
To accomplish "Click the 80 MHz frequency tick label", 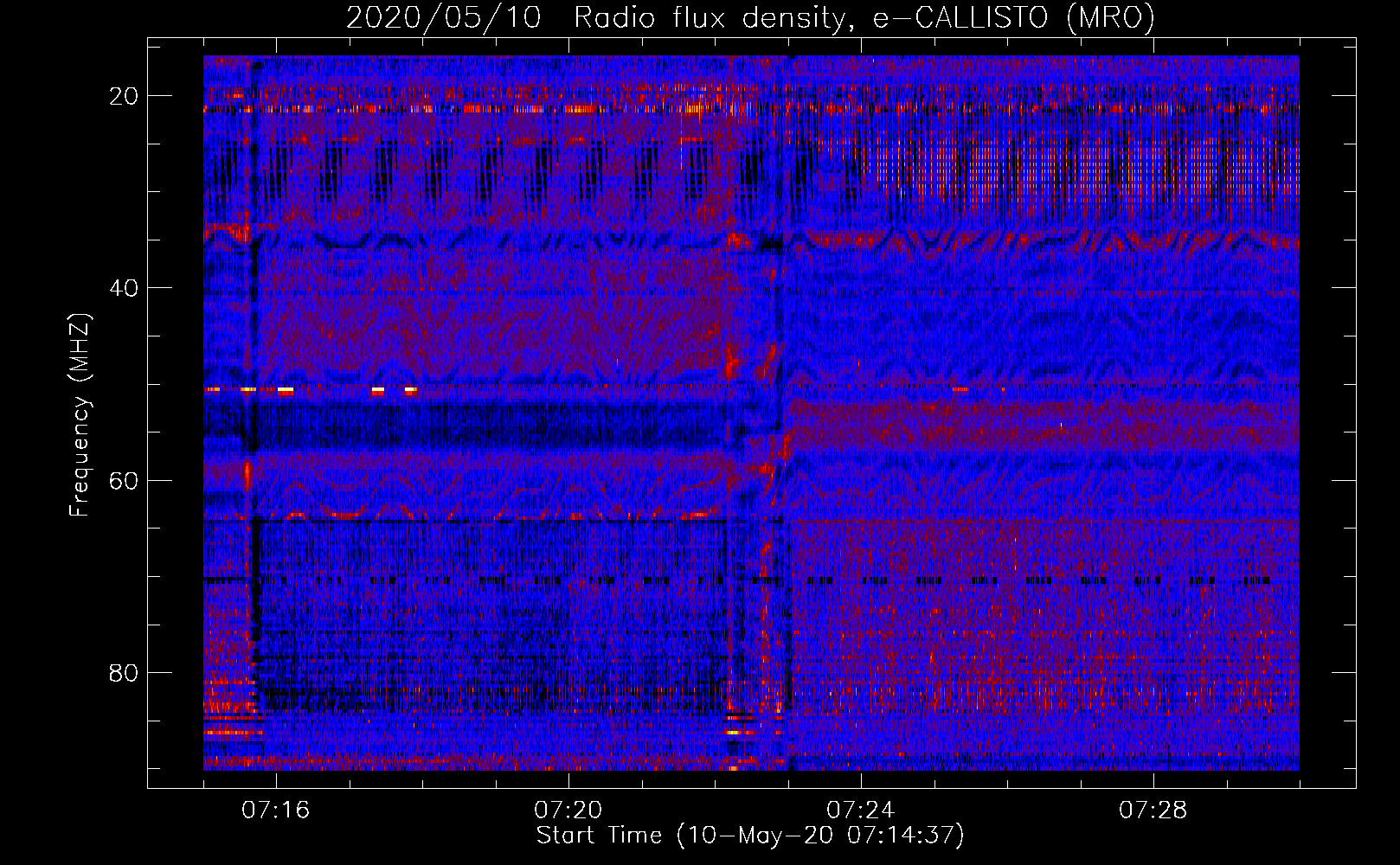I will (x=125, y=672).
